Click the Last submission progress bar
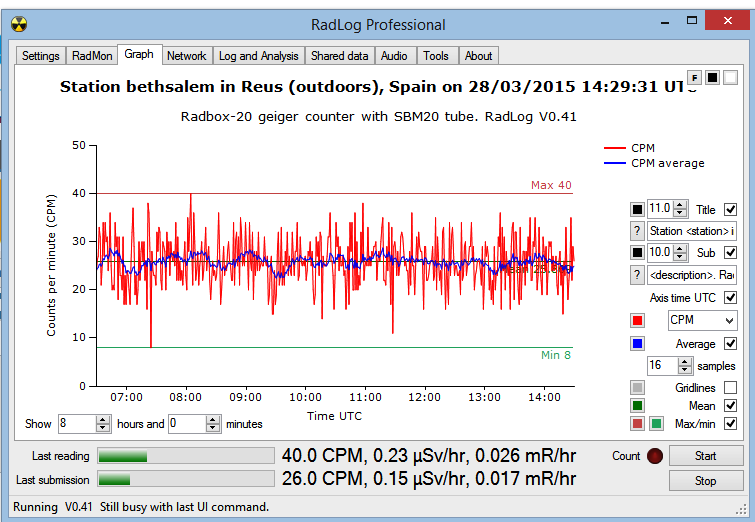Viewport: 755px width, 522px height. [x=186, y=479]
